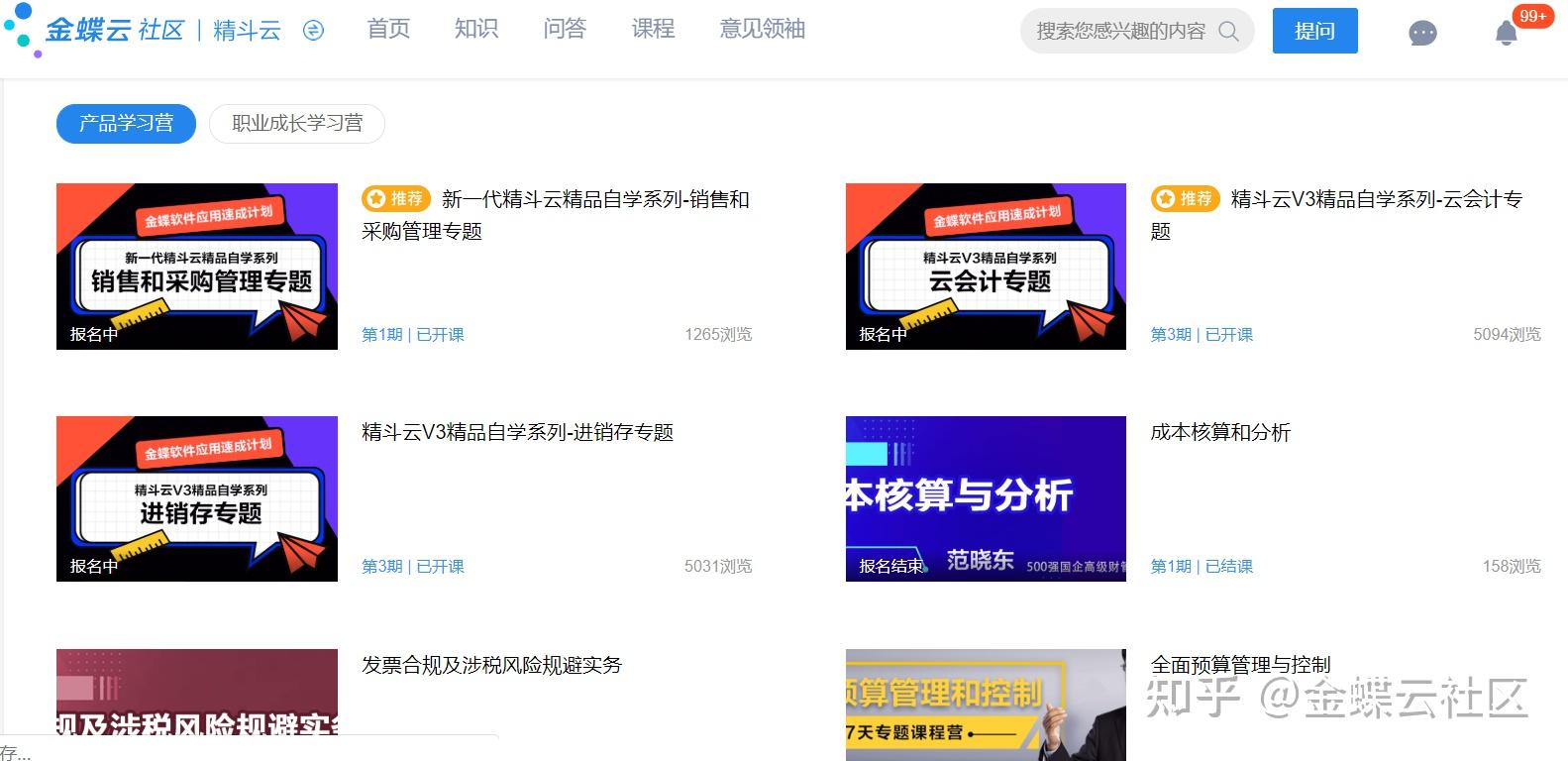The height and width of the screenshot is (761, 1568).
Task: Click the search magnifier icon
Action: (x=1228, y=31)
